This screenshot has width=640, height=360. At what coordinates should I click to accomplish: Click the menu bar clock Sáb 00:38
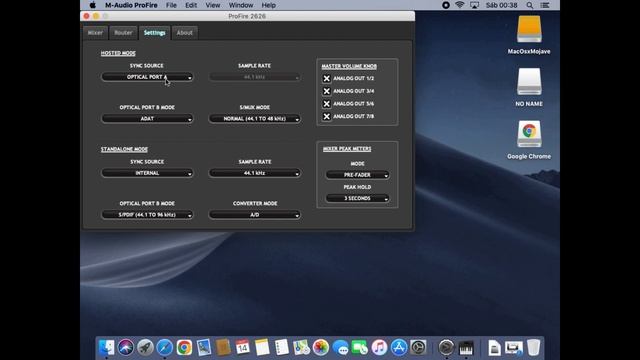pyautogui.click(x=502, y=5)
